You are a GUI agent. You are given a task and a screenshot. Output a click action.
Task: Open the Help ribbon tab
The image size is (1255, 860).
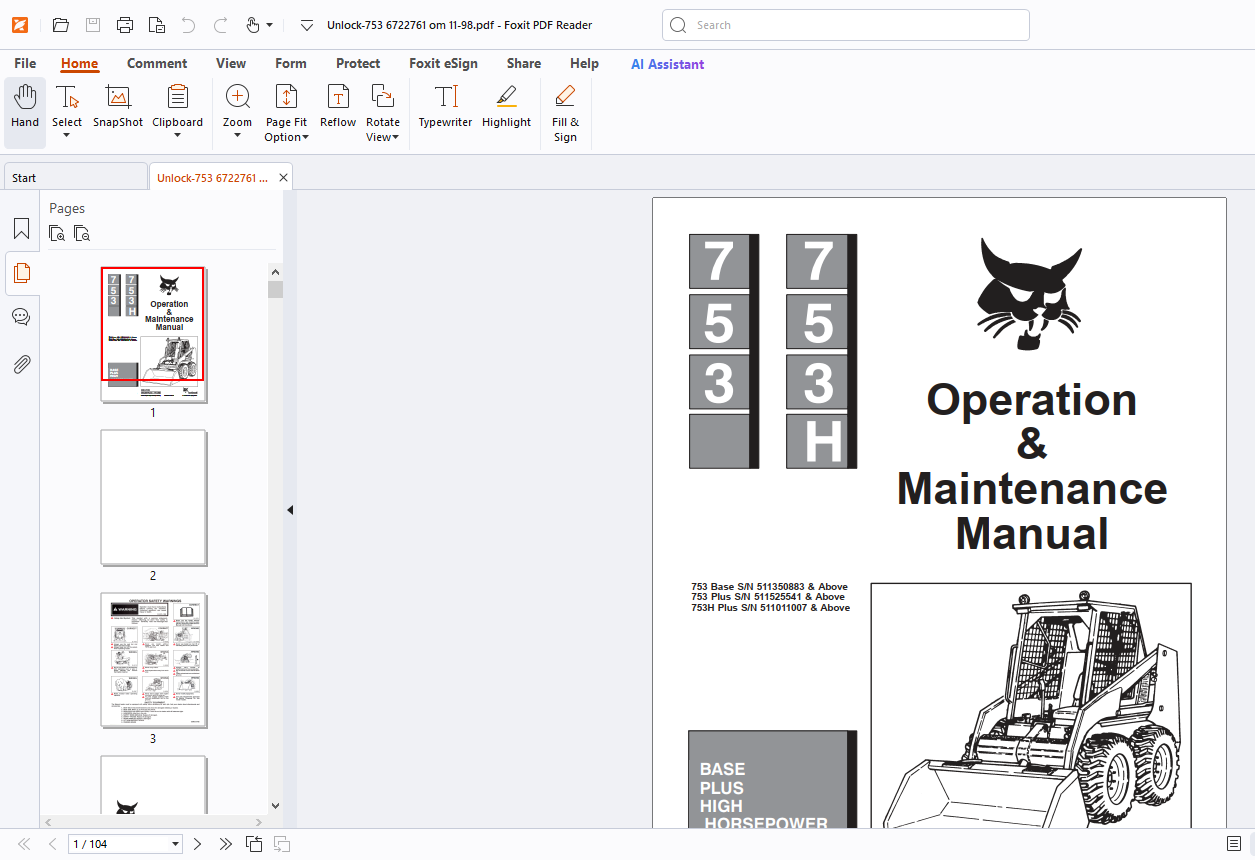(x=584, y=63)
